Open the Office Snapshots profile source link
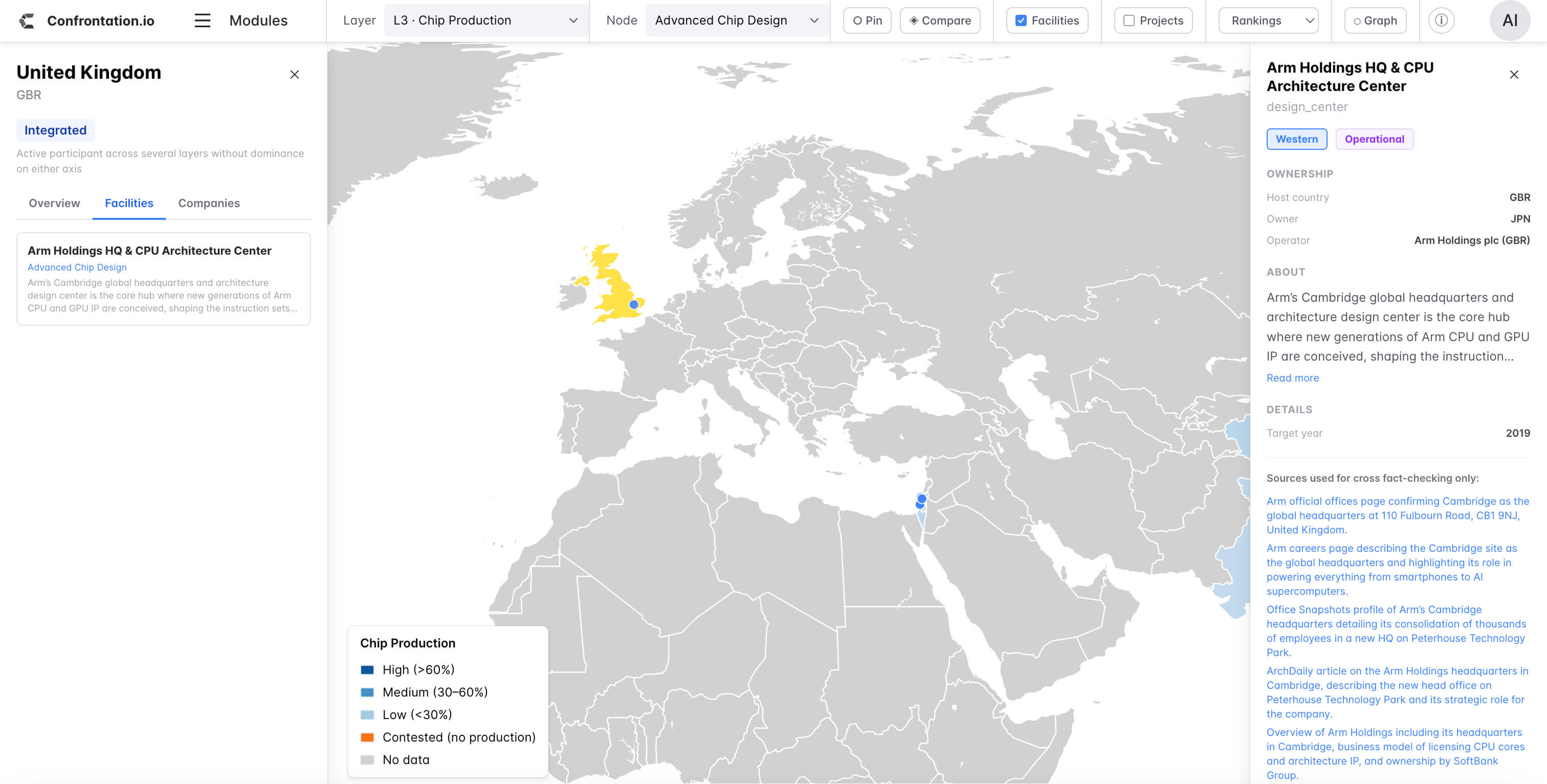Screen dimensions: 1547x784 1396,631
